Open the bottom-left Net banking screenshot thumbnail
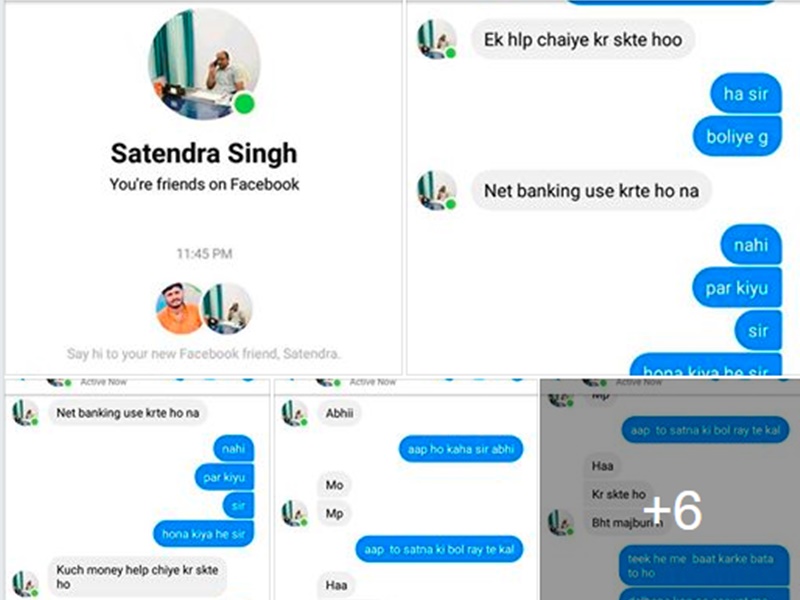Viewport: 800px width, 600px height. 137,489
